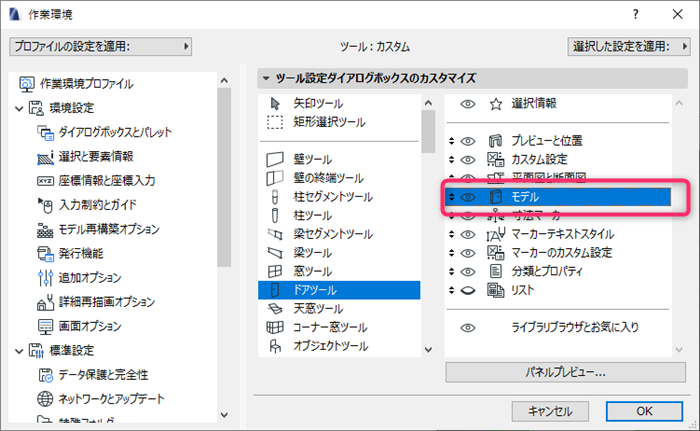Click reorder arrows for マーカーテキストスタイル row

(451, 234)
